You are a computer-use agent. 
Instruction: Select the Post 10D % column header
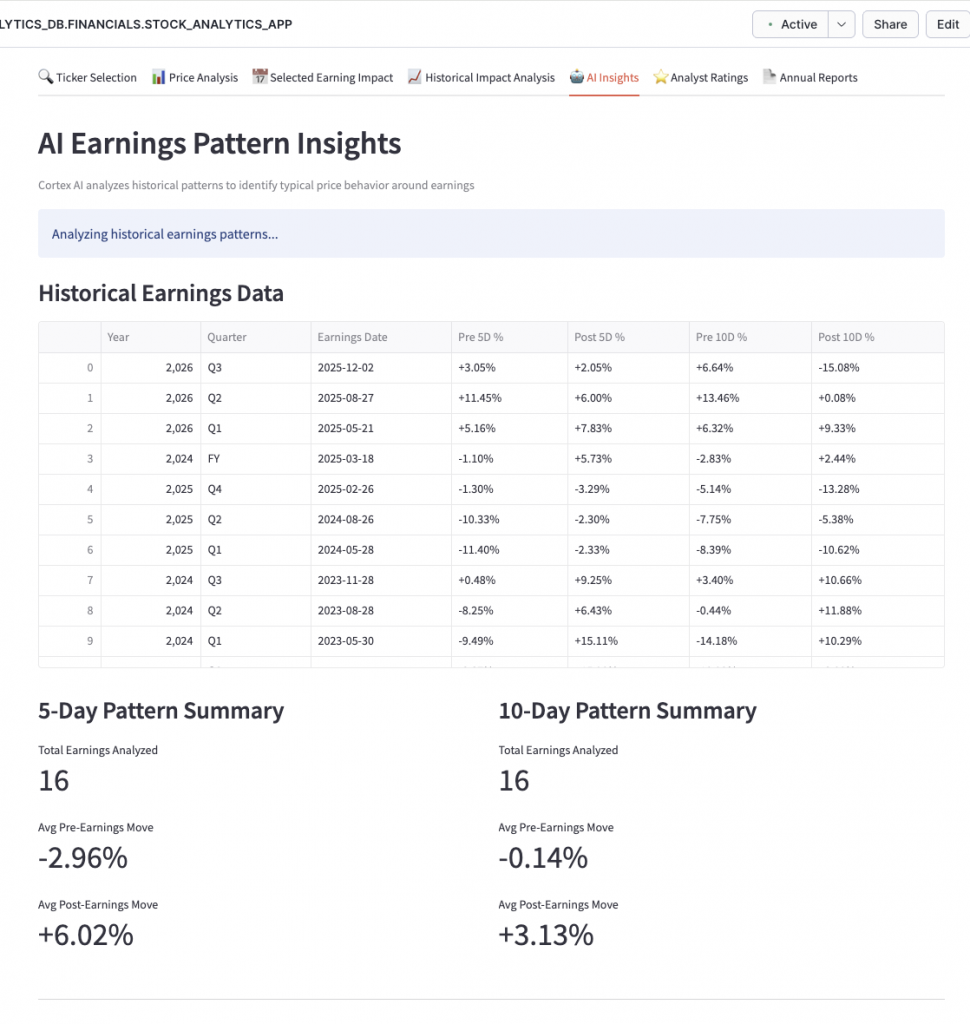[x=846, y=337]
